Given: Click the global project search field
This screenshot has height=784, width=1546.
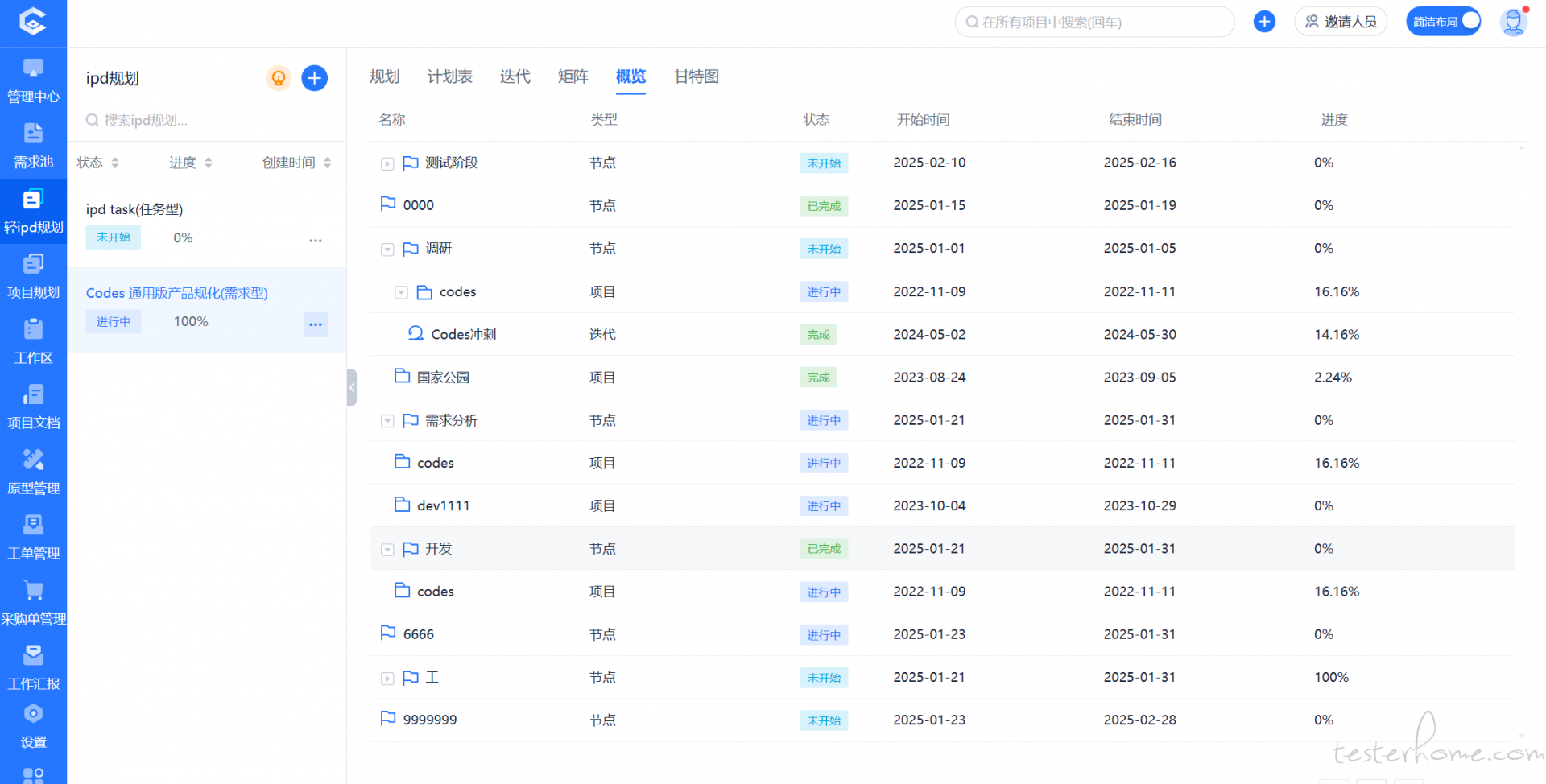Looking at the screenshot, I should (x=1095, y=22).
